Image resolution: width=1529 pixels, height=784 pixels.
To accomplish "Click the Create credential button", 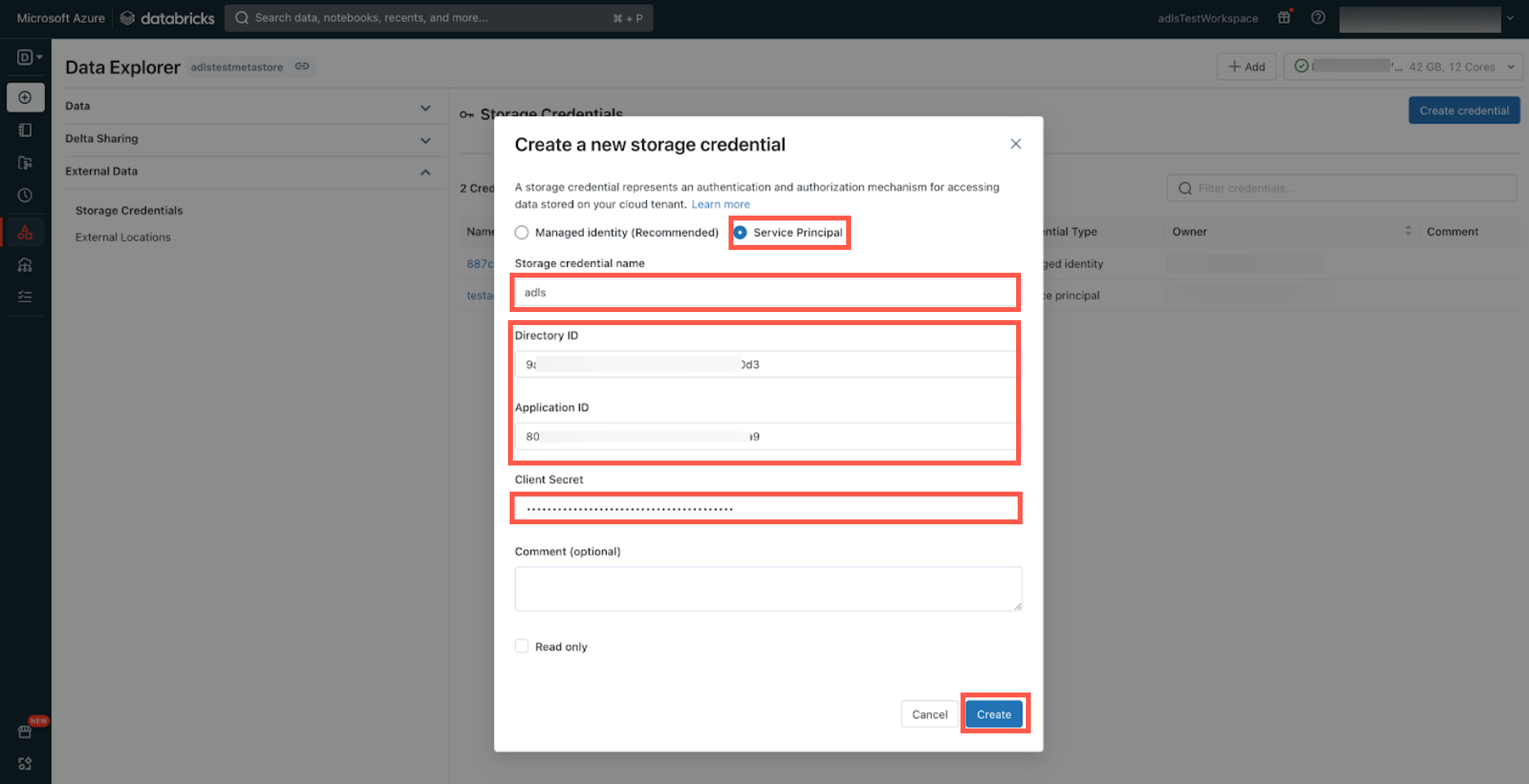I will (1464, 110).
